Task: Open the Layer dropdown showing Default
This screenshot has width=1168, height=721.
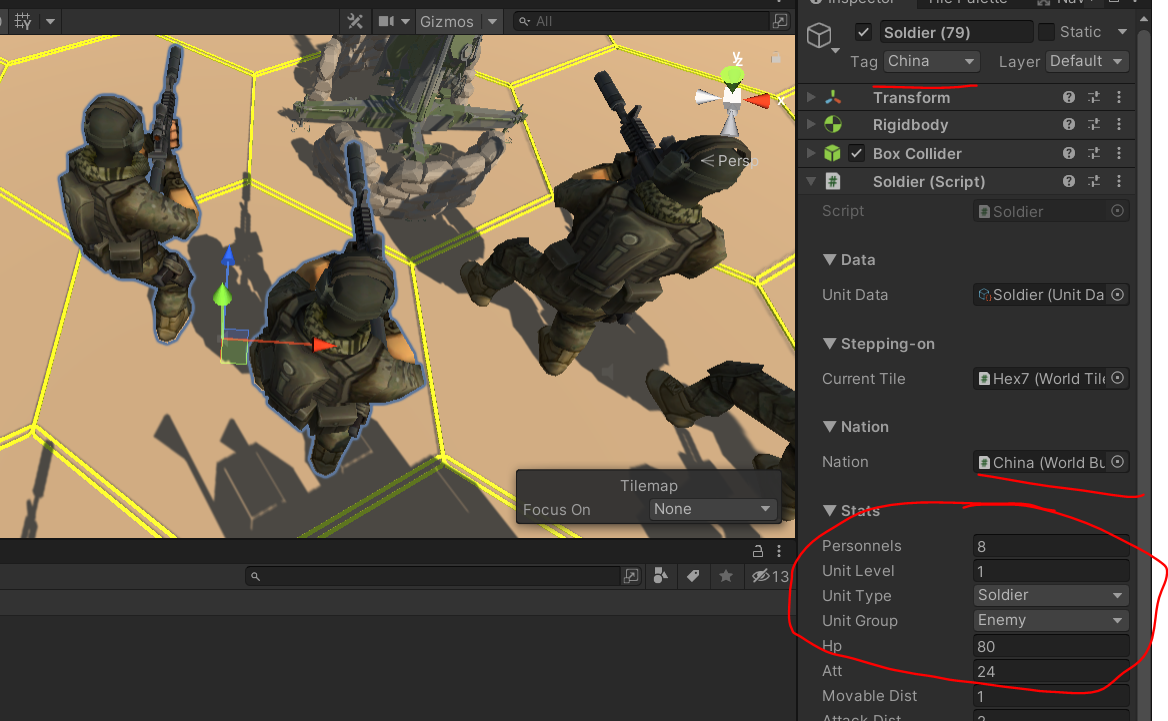Action: click(1088, 61)
